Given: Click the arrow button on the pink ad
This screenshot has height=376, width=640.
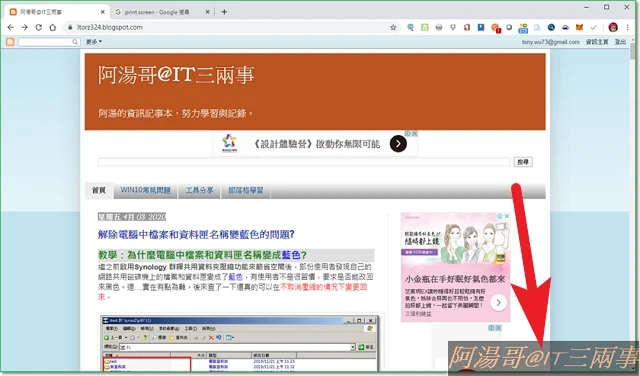Looking at the screenshot, I should point(498,303).
